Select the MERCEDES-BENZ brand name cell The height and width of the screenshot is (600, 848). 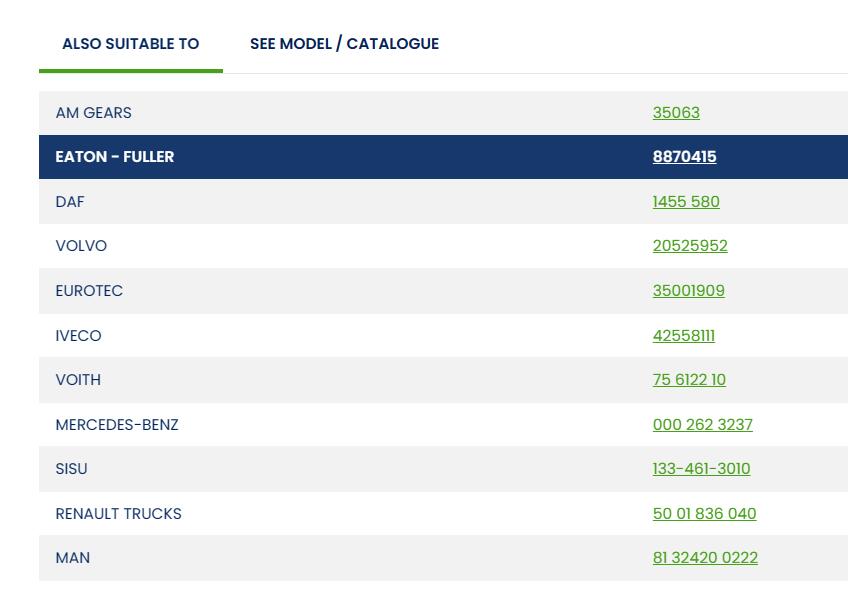(117, 425)
